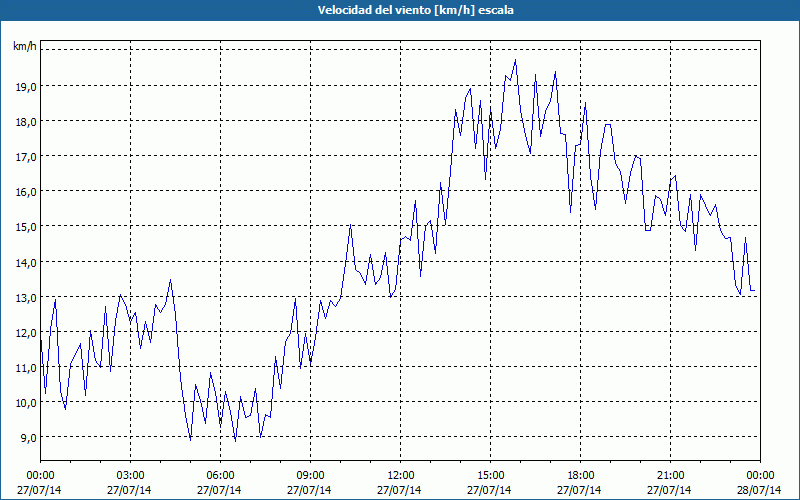
Task: Select the 9,0 y-axis value
Action: point(28,438)
